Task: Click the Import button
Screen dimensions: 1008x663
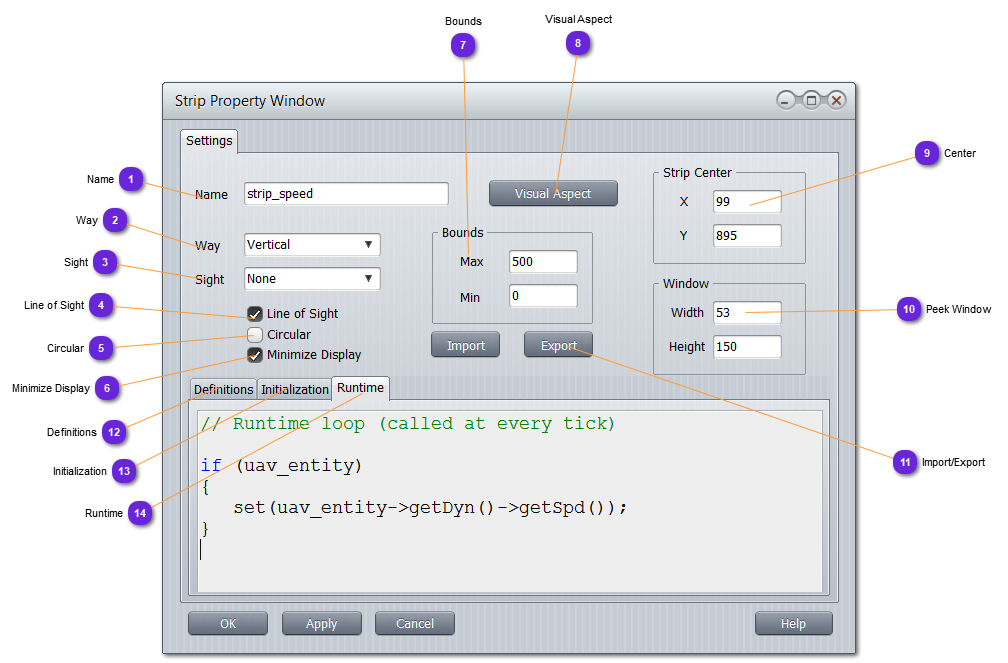Action: coord(465,346)
